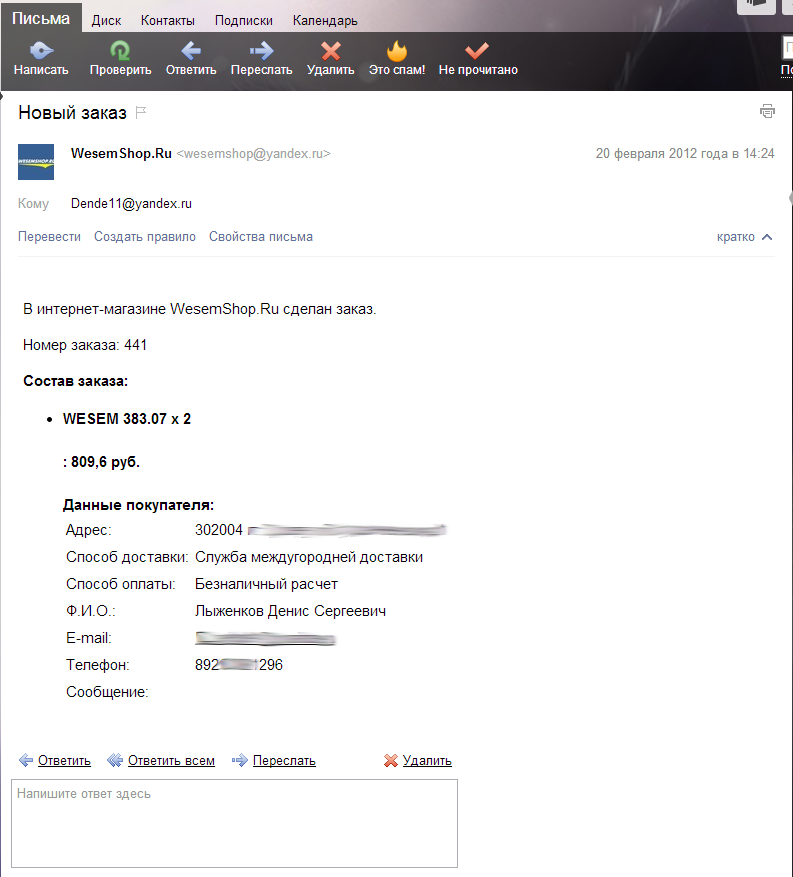Click the WESEM 383.07 x 2 item
Viewport: 793px width, 877px height.
pyautogui.click(x=127, y=419)
